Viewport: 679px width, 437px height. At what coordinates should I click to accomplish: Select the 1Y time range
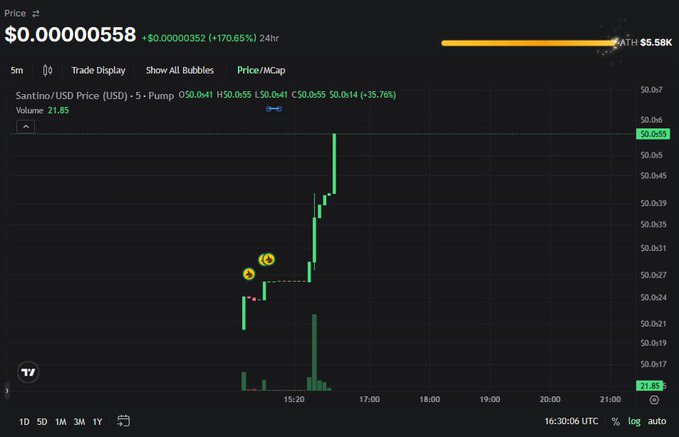pos(97,421)
